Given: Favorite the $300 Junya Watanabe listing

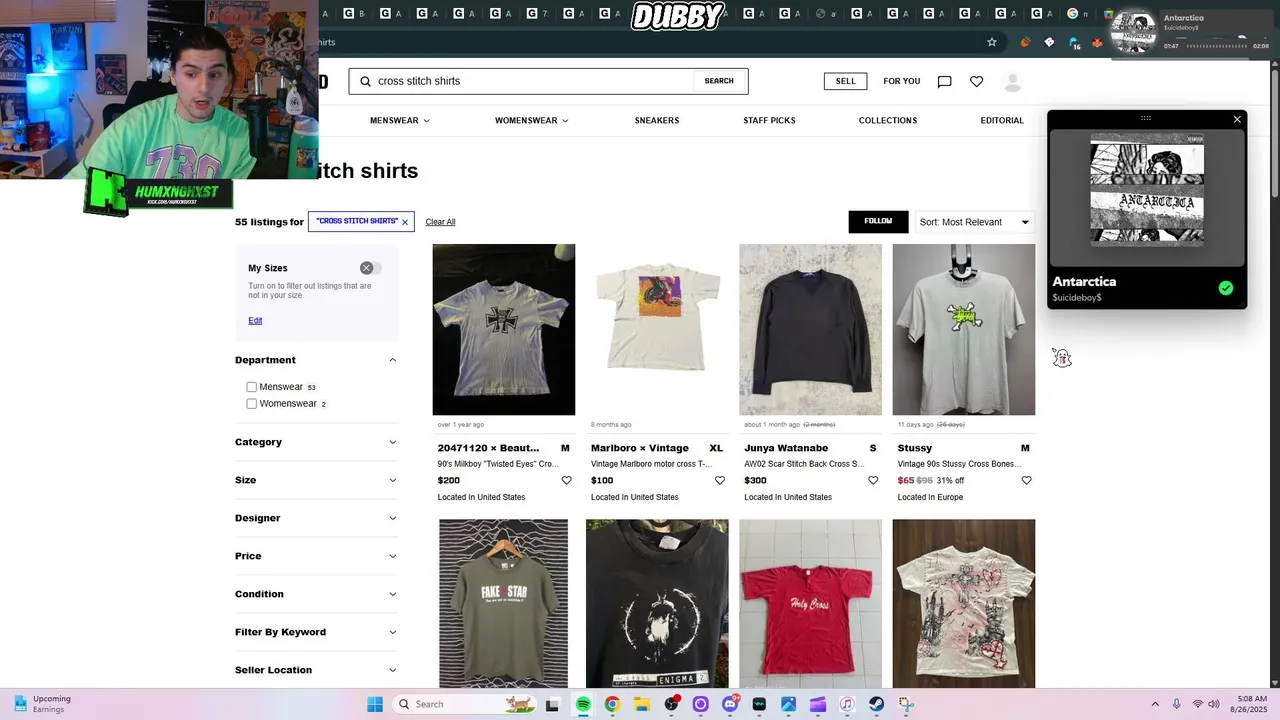Looking at the screenshot, I should [x=873, y=481].
